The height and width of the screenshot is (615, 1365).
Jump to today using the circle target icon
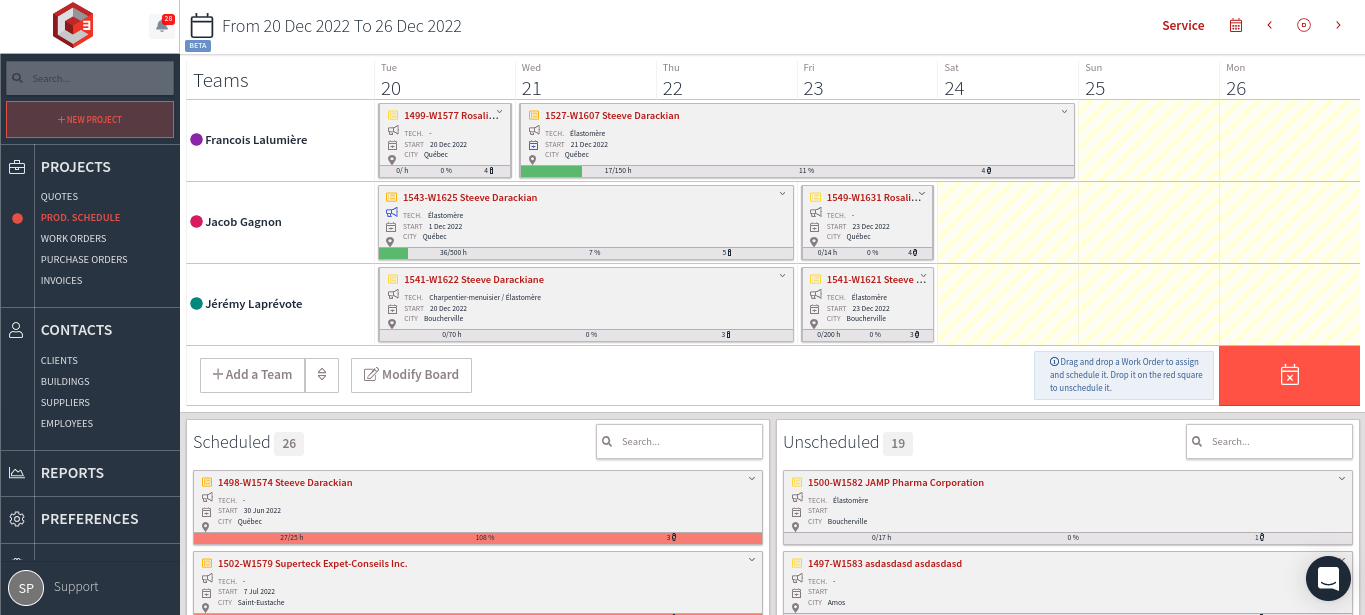(1304, 26)
